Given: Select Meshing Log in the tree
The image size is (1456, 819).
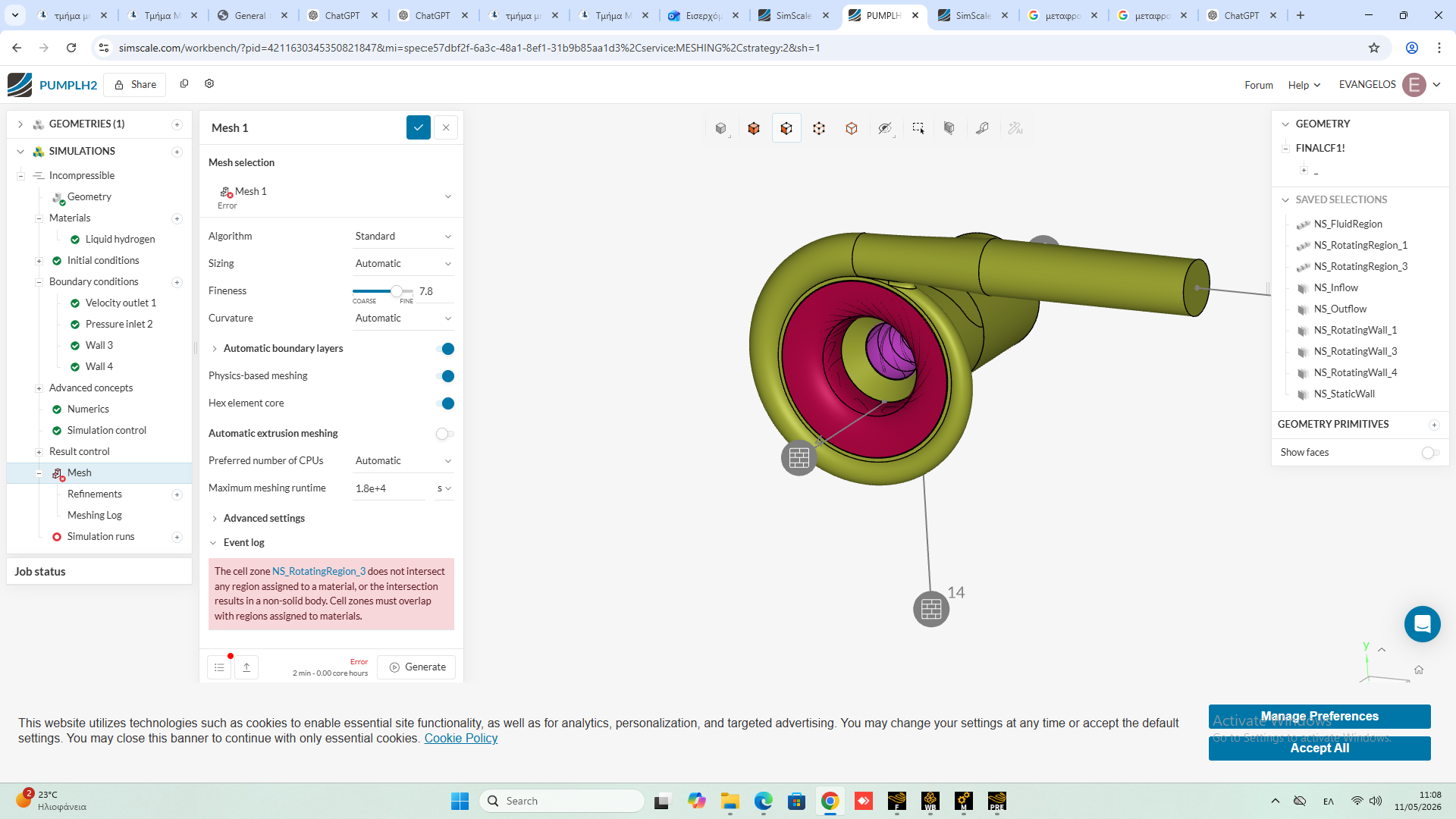Looking at the screenshot, I should click(x=94, y=516).
